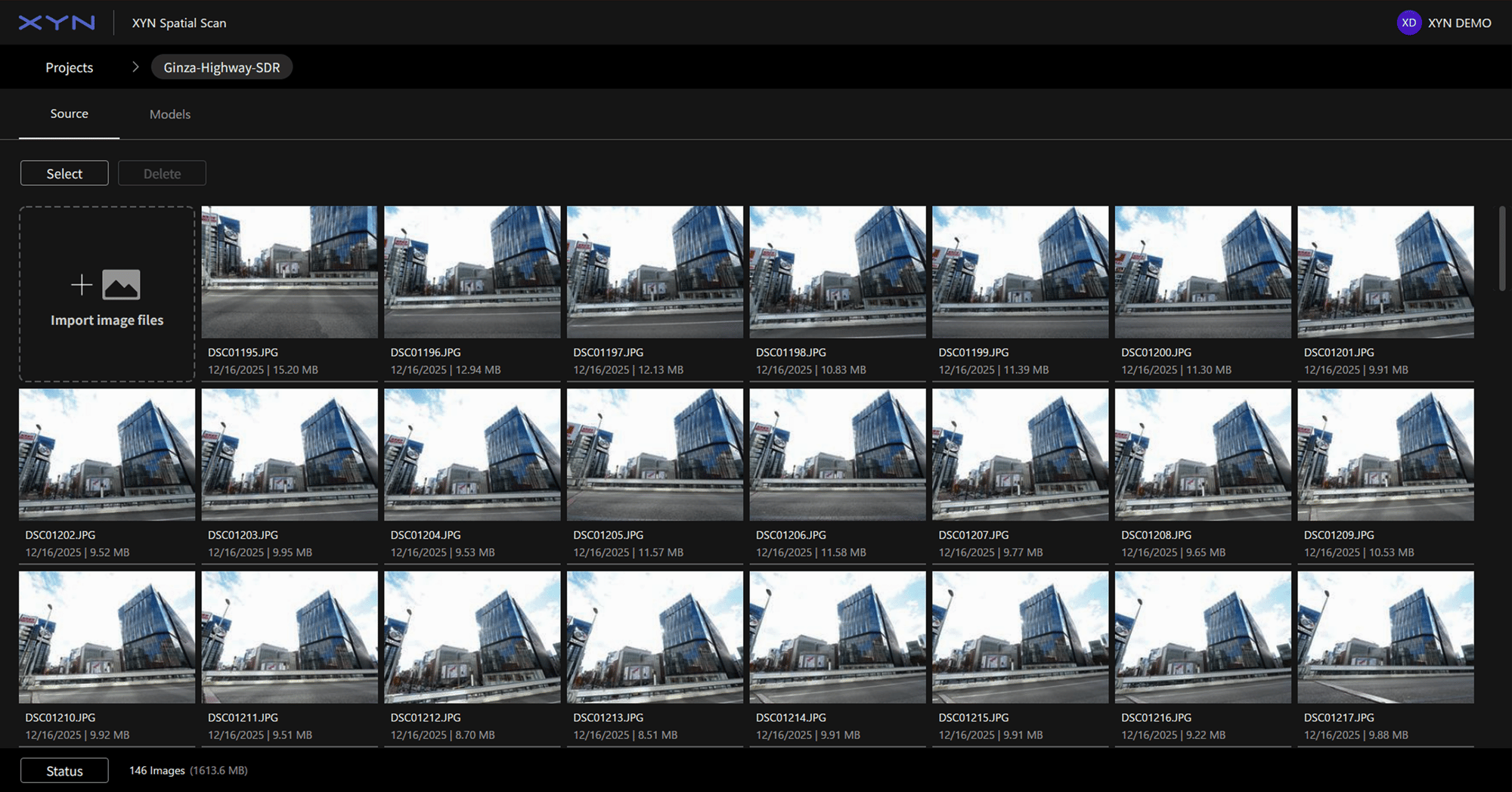Click file name label DSC01217.JPG
This screenshot has height=792, width=1512.
click(x=1339, y=718)
